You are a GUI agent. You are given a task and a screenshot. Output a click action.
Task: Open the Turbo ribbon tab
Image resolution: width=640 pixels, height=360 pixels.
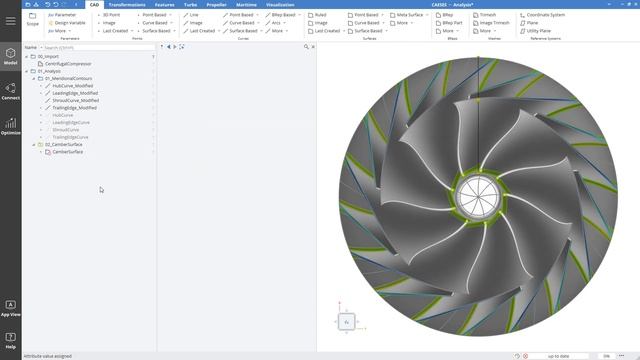click(x=190, y=4)
